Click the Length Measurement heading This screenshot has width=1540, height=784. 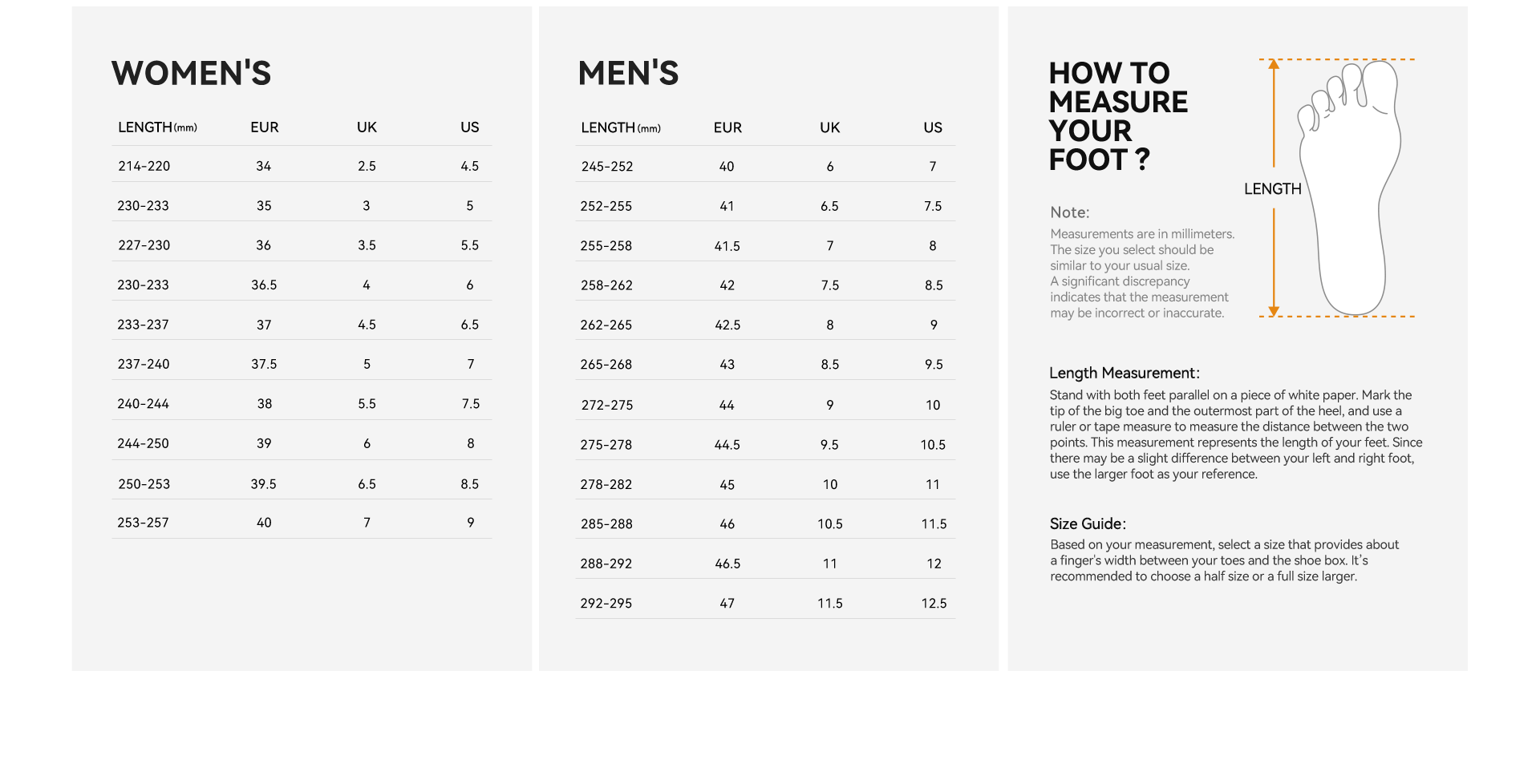tap(1125, 373)
